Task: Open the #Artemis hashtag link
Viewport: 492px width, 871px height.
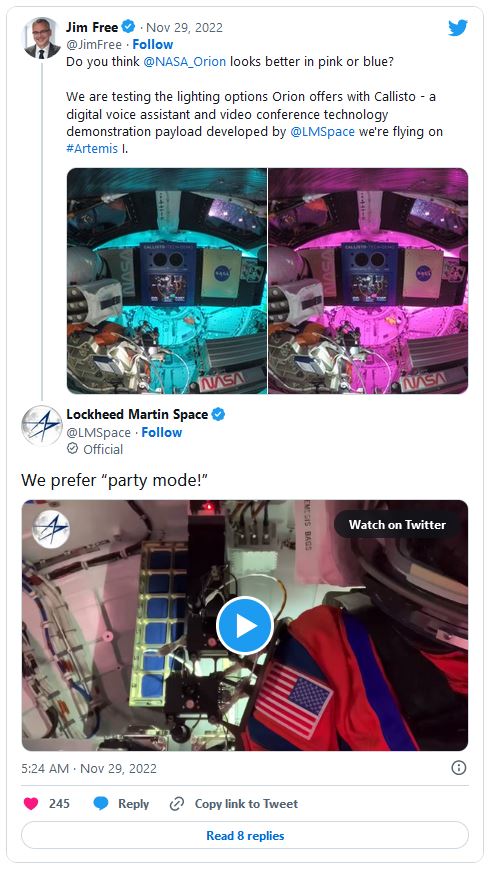Action: pos(92,149)
